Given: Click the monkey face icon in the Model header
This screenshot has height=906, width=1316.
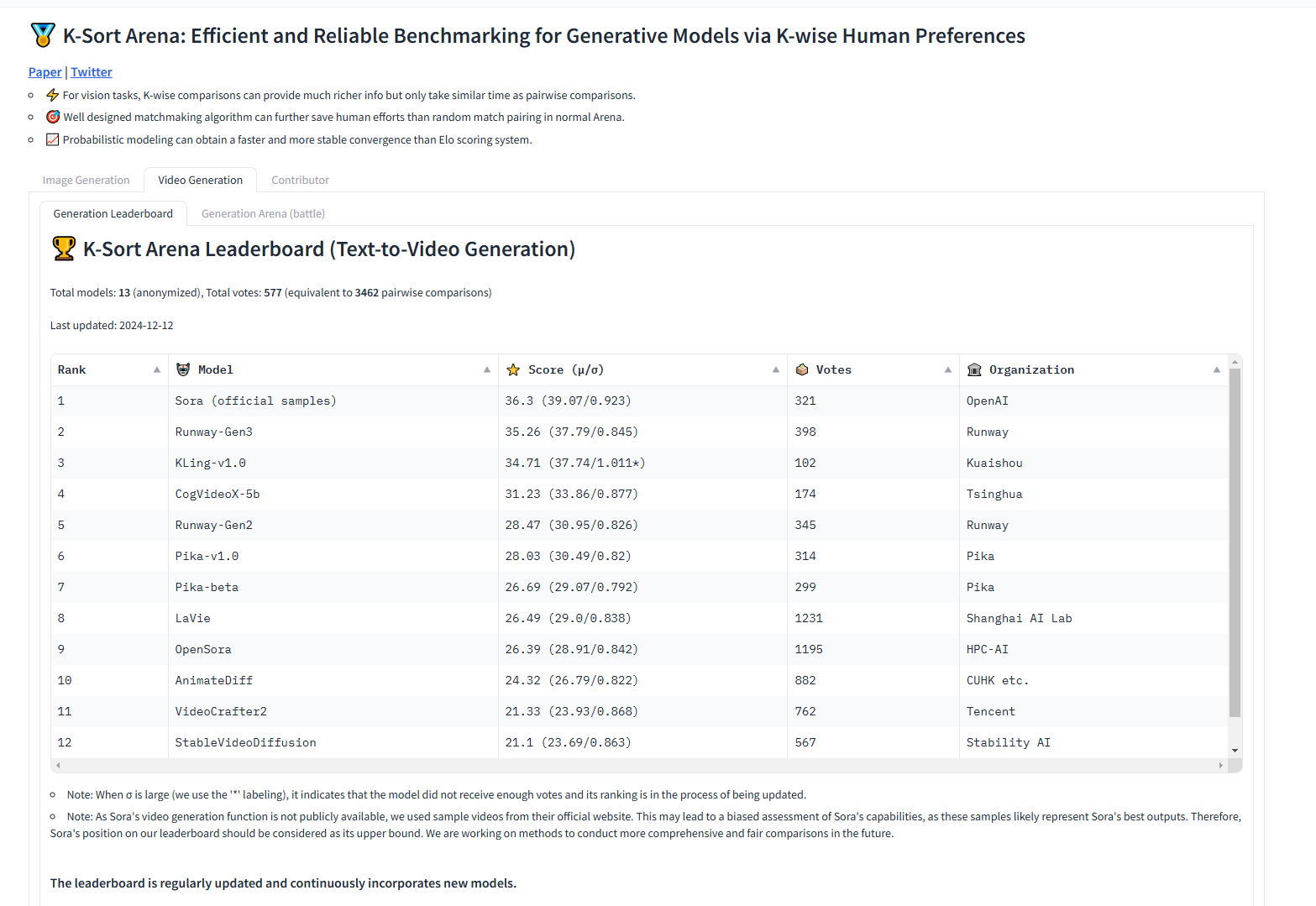Looking at the screenshot, I should 182,369.
